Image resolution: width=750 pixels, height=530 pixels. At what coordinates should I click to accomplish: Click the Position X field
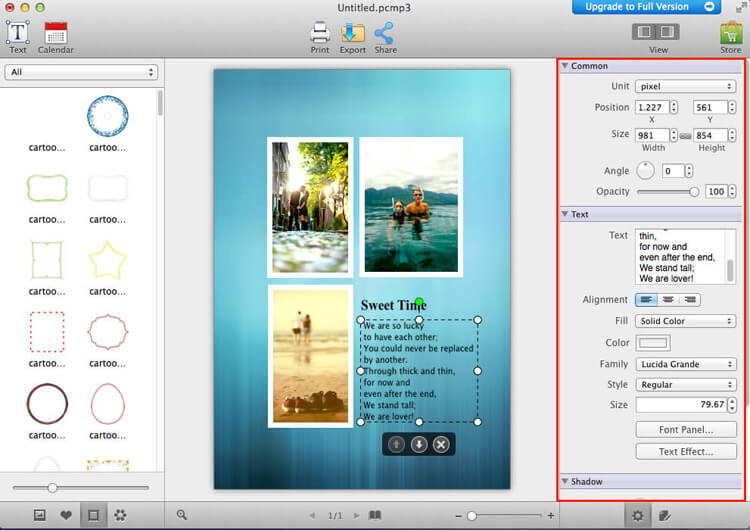652,107
